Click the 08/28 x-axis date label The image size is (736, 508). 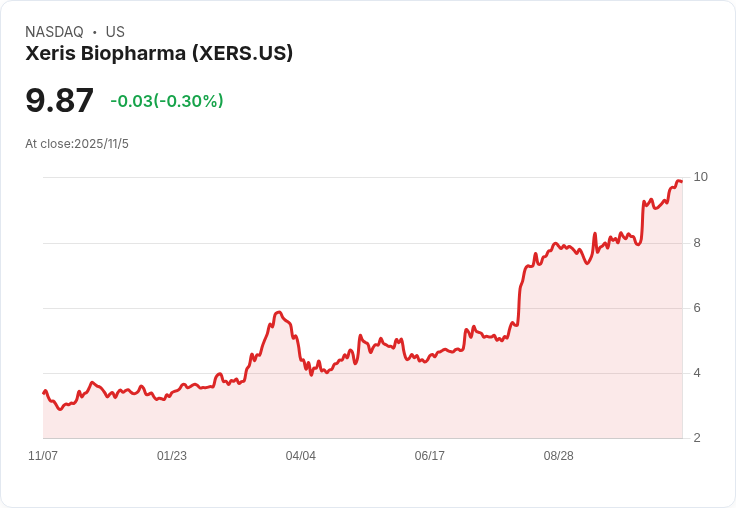(558, 456)
